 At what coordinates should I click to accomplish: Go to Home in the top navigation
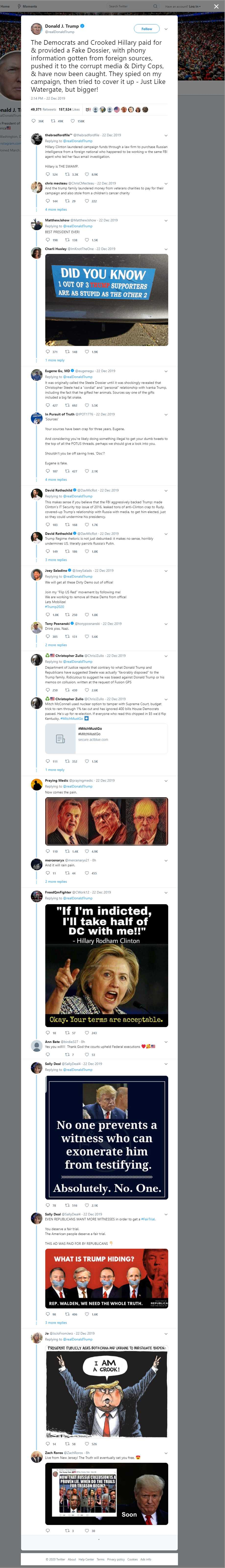5,6
